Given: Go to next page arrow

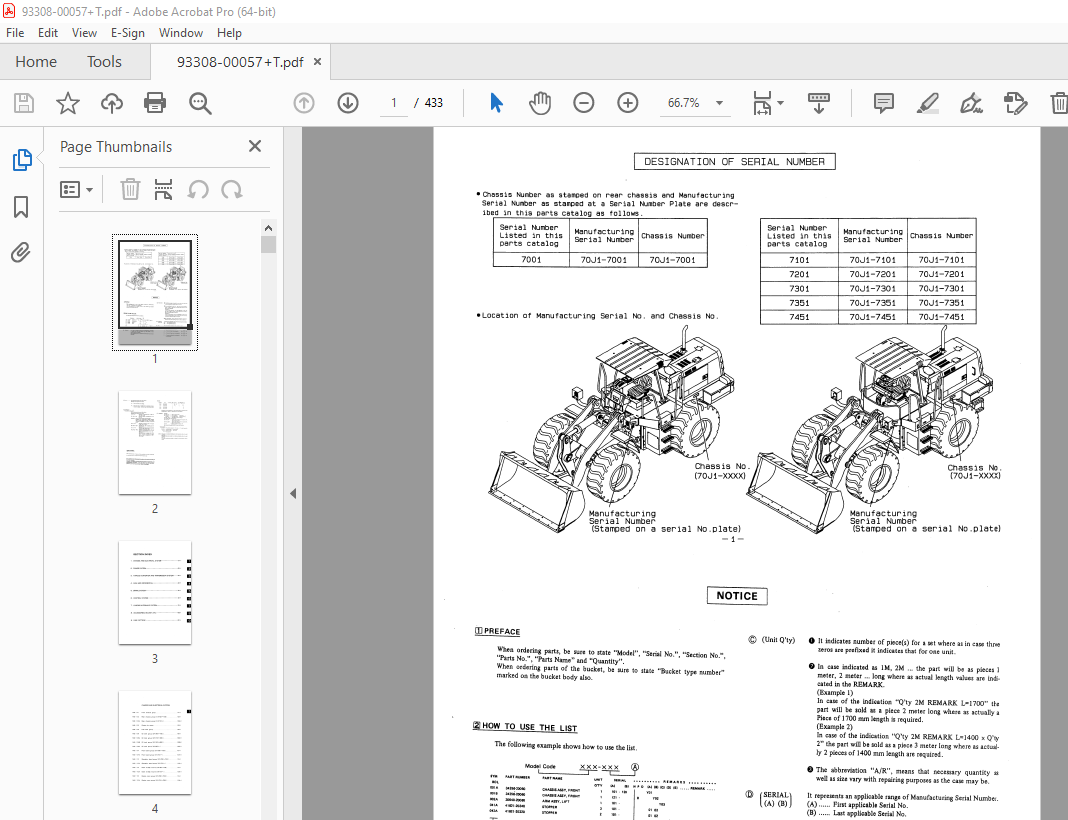Looking at the screenshot, I should coord(348,103).
